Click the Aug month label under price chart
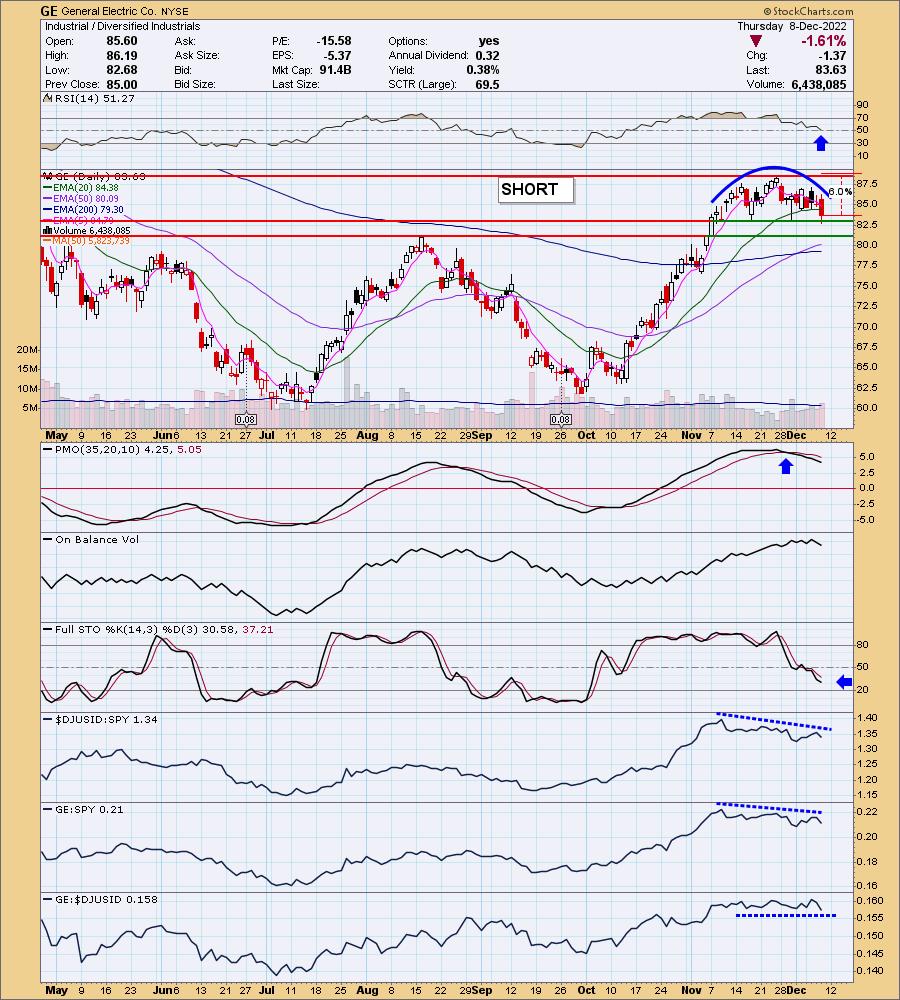The width and height of the screenshot is (900, 1000). point(367,435)
